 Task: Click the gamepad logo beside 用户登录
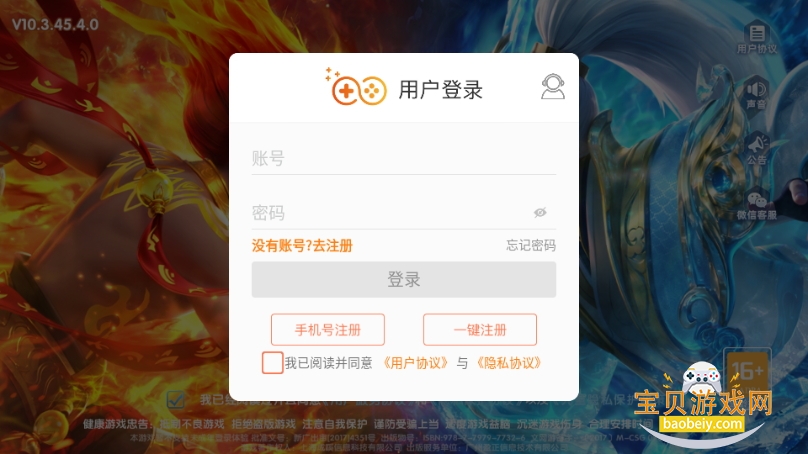356,88
